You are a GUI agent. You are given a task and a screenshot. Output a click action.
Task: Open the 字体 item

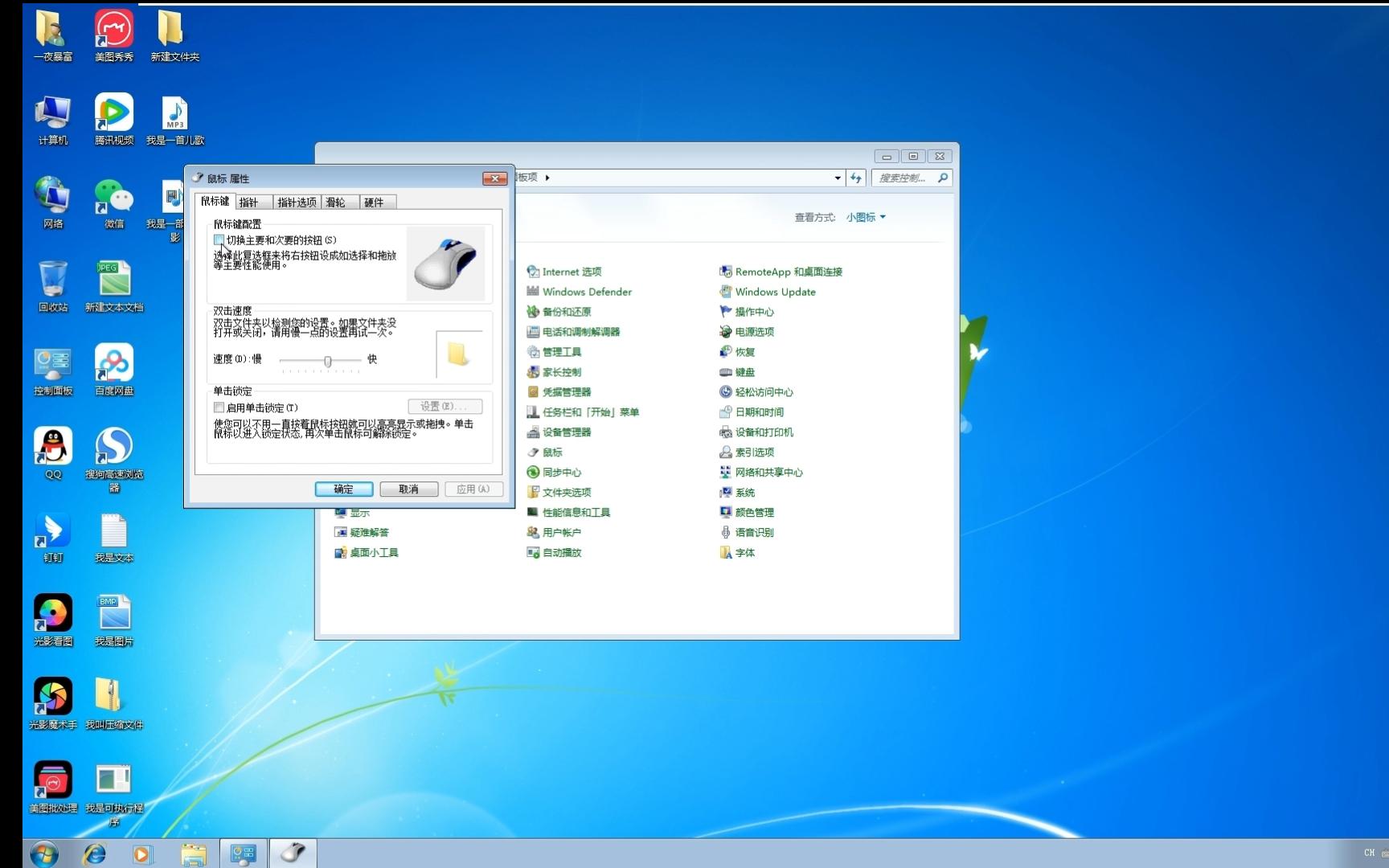tap(744, 552)
